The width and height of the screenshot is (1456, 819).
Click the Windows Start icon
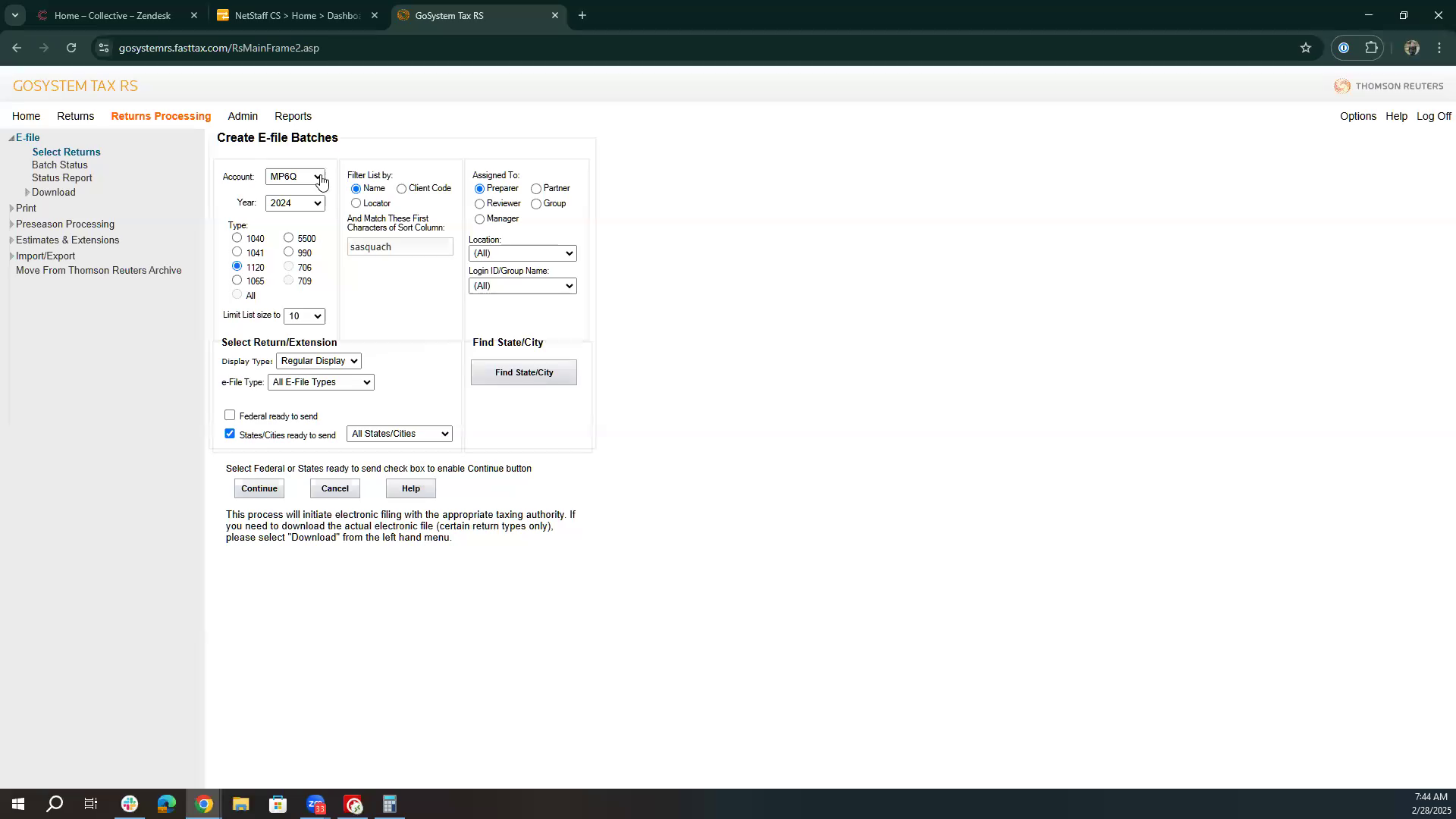[x=18, y=804]
